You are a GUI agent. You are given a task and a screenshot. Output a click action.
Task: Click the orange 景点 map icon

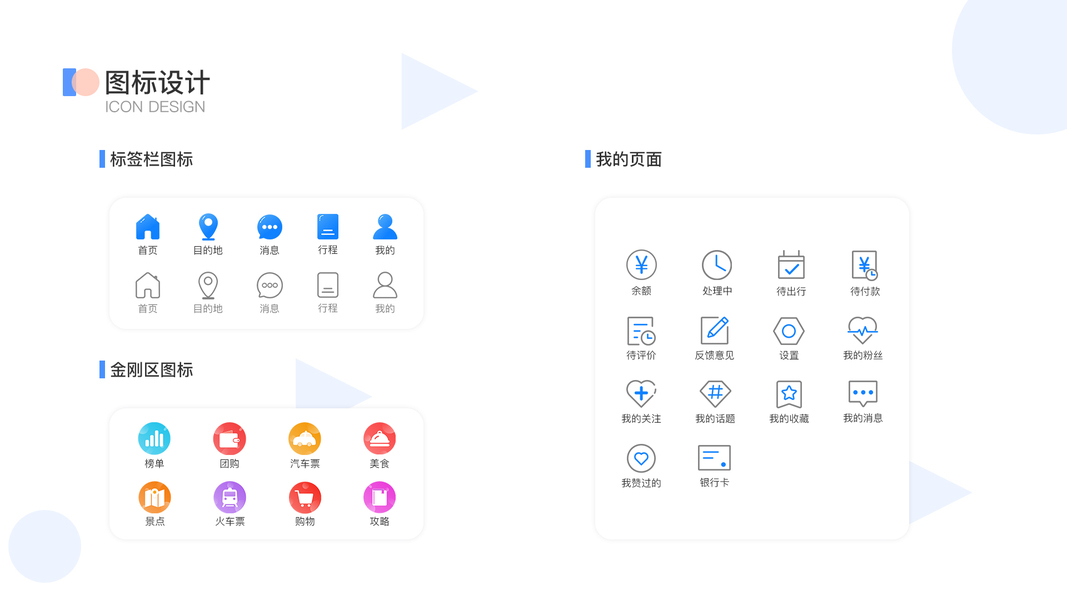pyautogui.click(x=154, y=498)
